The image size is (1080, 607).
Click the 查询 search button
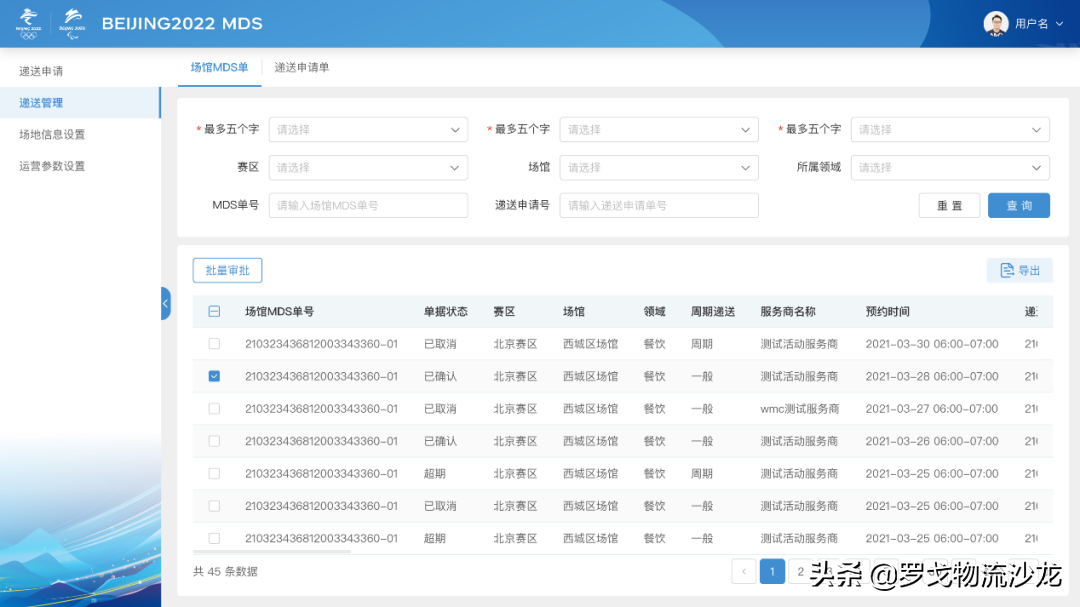[x=1018, y=205]
